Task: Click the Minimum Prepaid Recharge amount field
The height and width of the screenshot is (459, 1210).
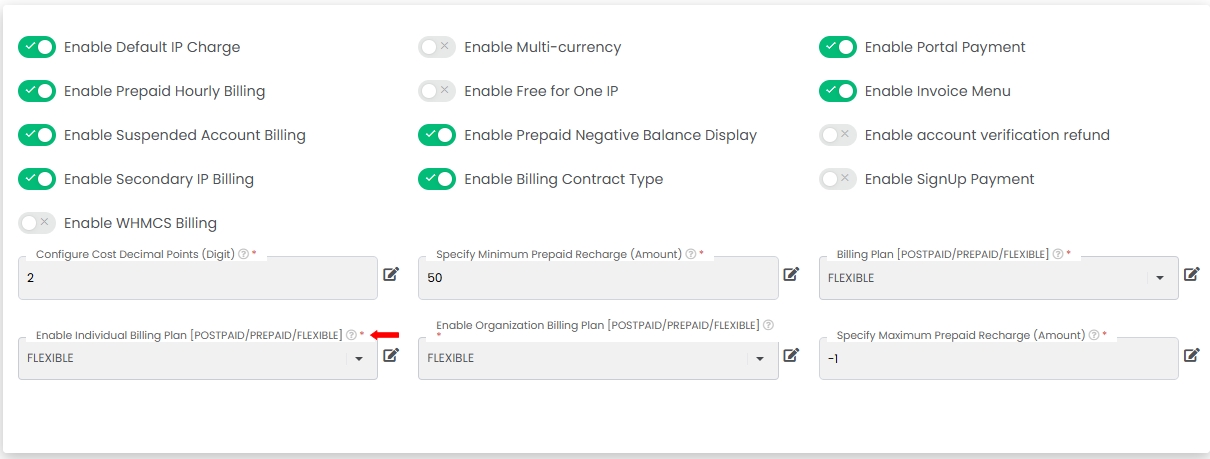Action: [x=598, y=278]
